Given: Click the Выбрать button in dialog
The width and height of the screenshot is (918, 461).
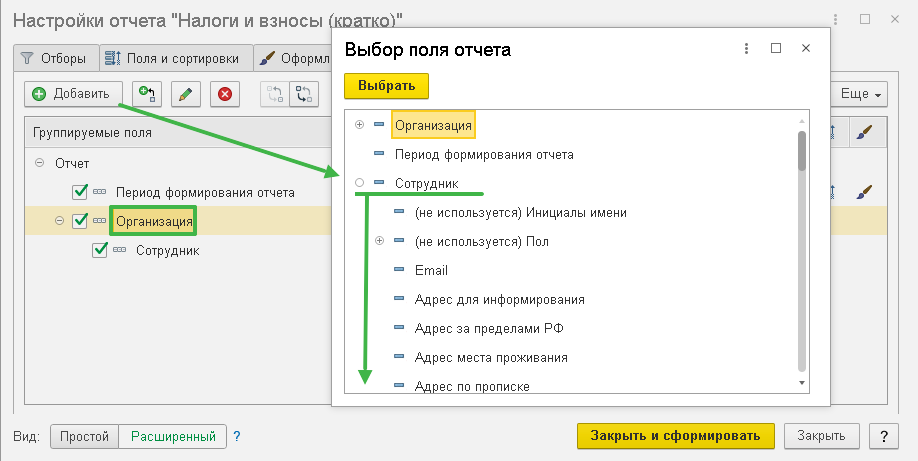Looking at the screenshot, I should click(386, 86).
